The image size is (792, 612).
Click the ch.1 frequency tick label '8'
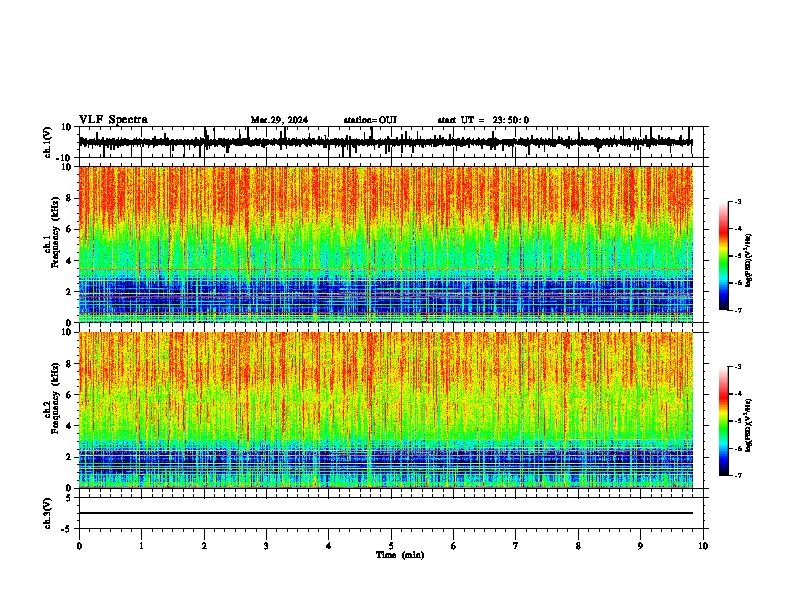pos(69,198)
